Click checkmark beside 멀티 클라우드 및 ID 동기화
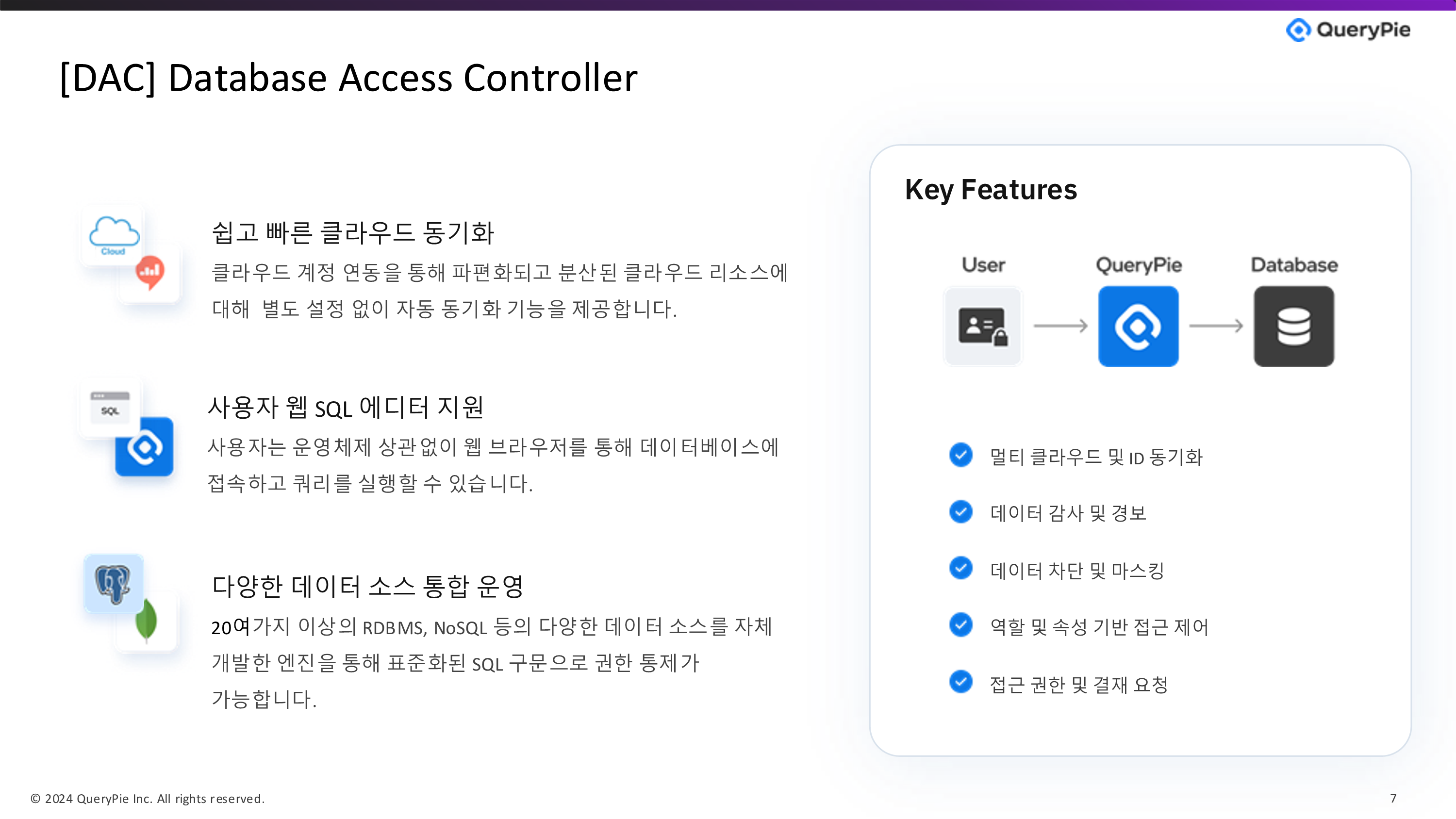The width and height of the screenshot is (1456, 819). pos(960,455)
